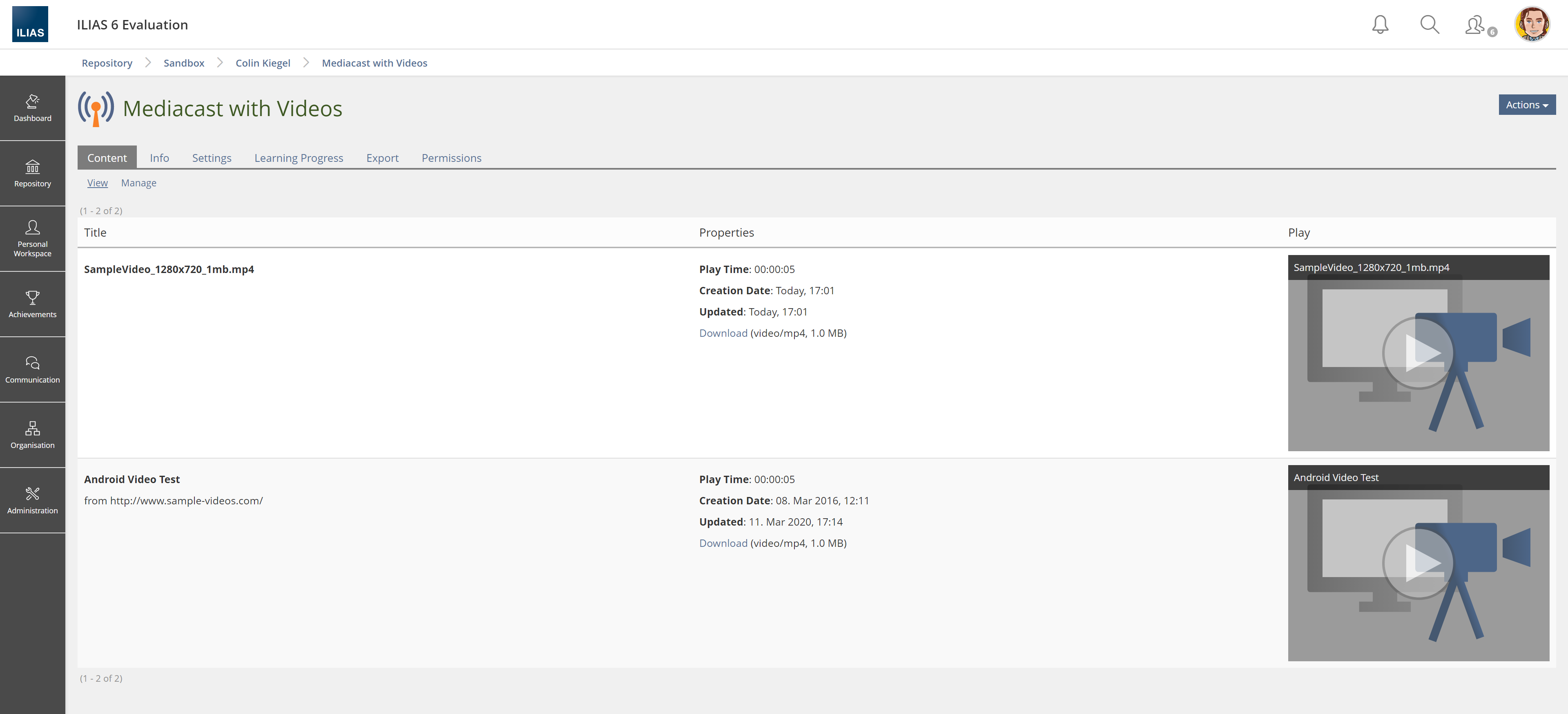Image resolution: width=1568 pixels, height=714 pixels.
Task: Open Communication in the sidebar
Action: 32,369
